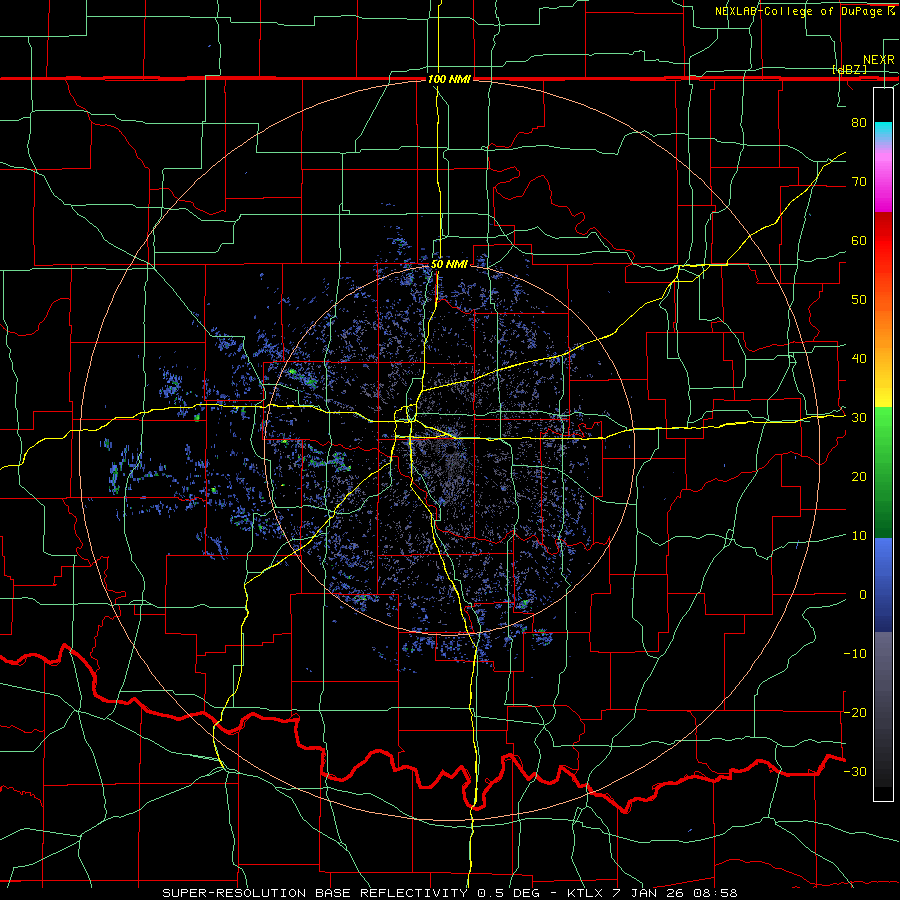Click the 50 value on the dBZ scale
900x900 pixels.
(859, 300)
